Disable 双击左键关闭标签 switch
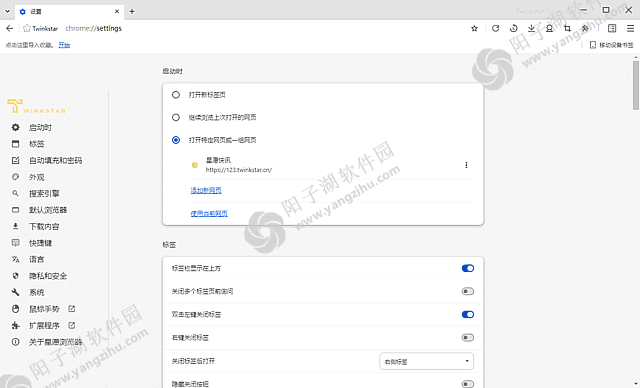640x388 pixels. [468, 315]
